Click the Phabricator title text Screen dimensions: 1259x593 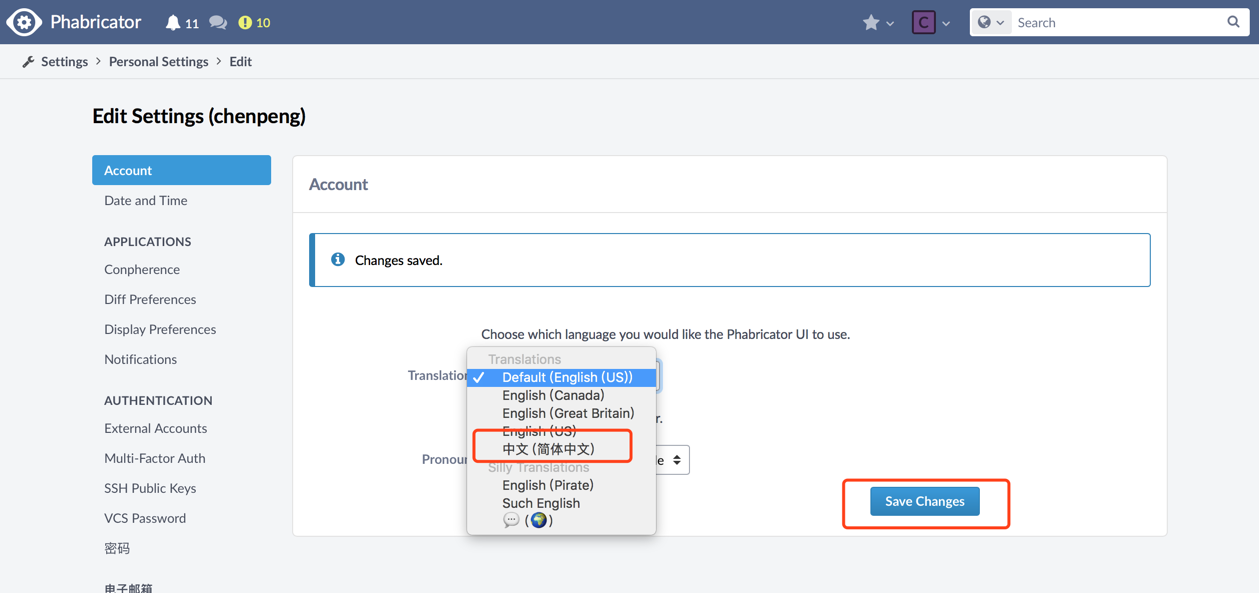[x=96, y=22]
